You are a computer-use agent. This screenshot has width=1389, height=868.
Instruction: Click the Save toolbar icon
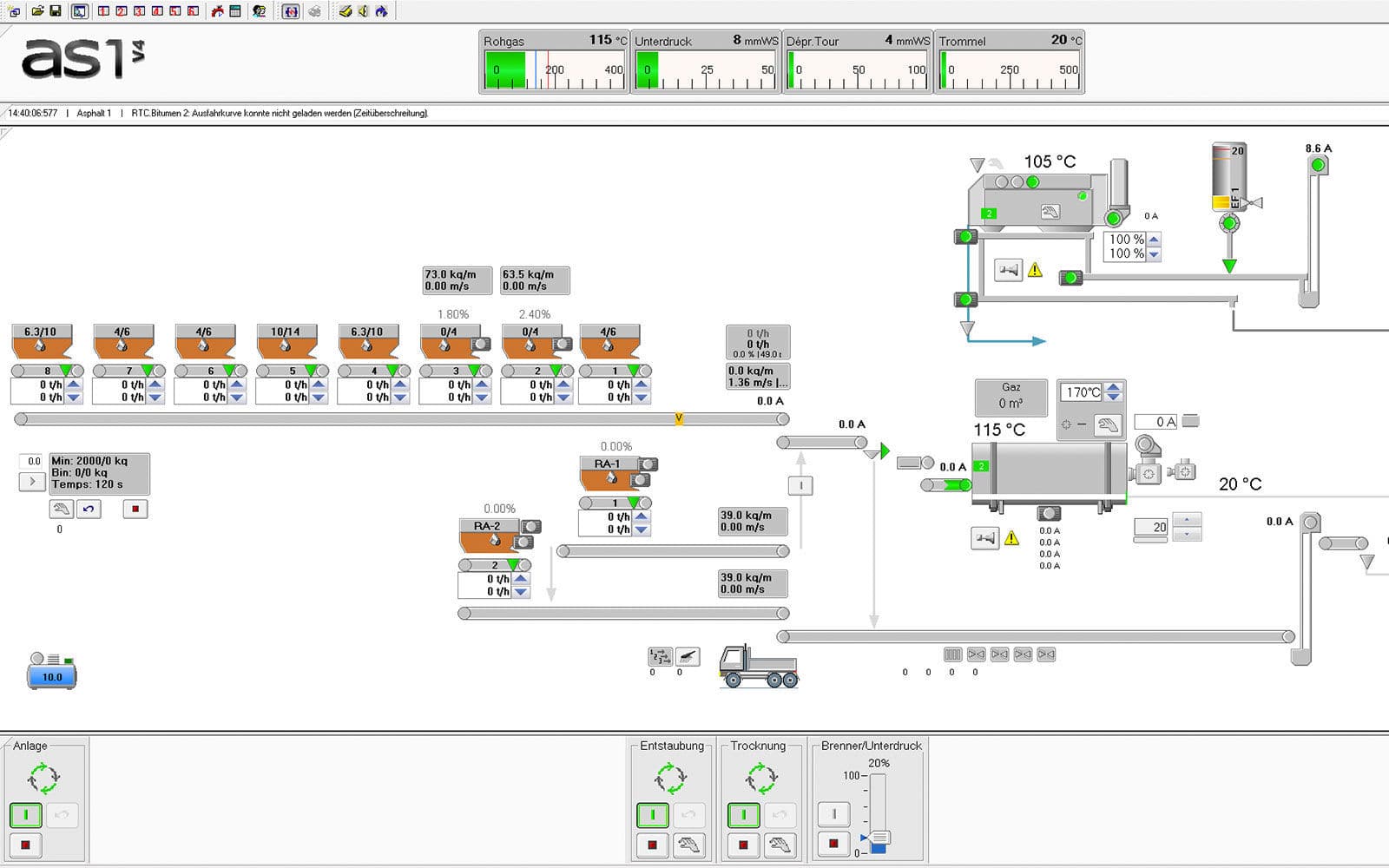point(55,11)
